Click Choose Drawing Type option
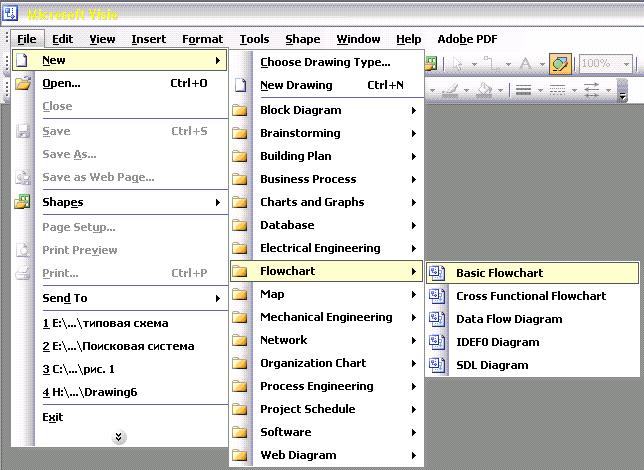The width and height of the screenshot is (644, 470). (x=324, y=62)
